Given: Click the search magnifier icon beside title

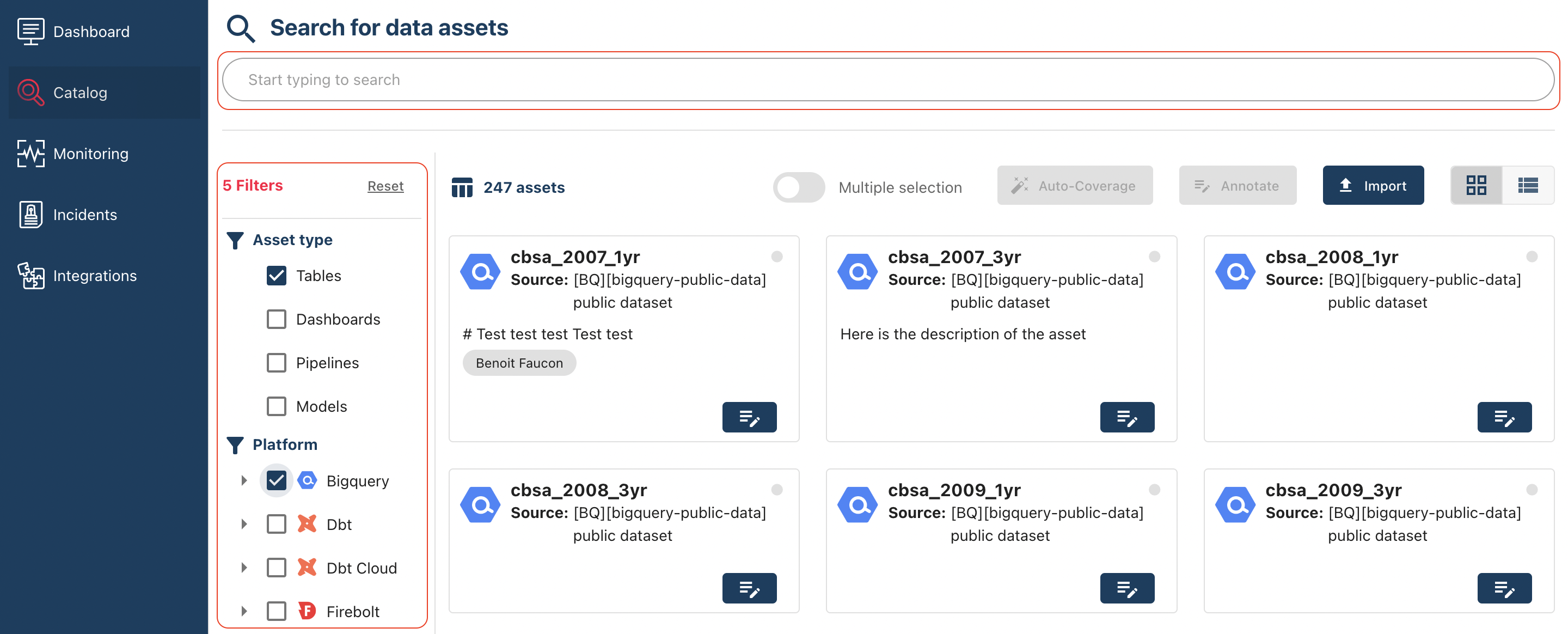Looking at the screenshot, I should pyautogui.click(x=241, y=28).
